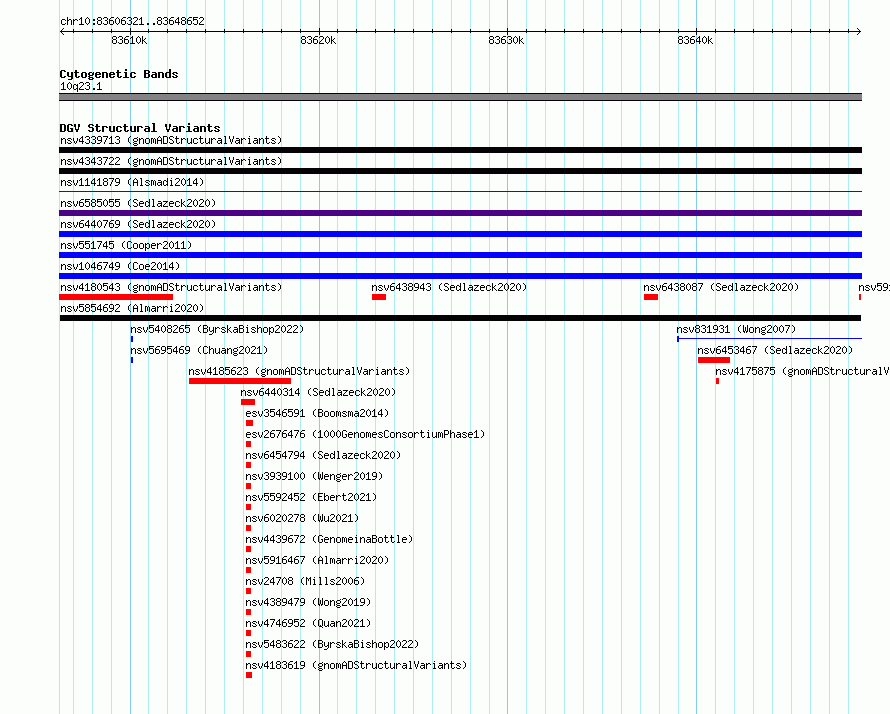Click the gray 10q23.1 cytogenetic band bar
The width and height of the screenshot is (890, 714).
(x=460, y=97)
